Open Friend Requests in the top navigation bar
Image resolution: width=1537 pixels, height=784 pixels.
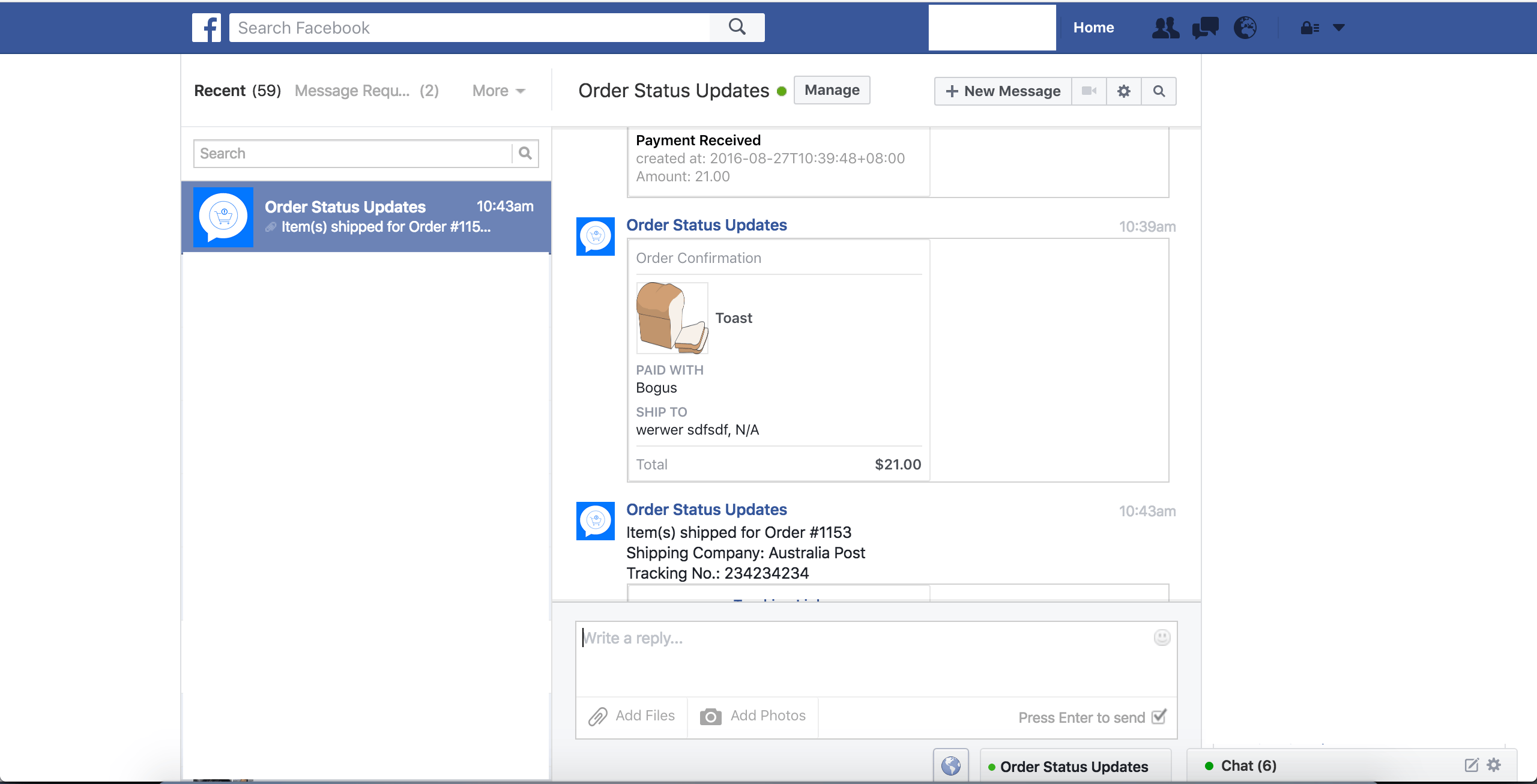(1165, 28)
